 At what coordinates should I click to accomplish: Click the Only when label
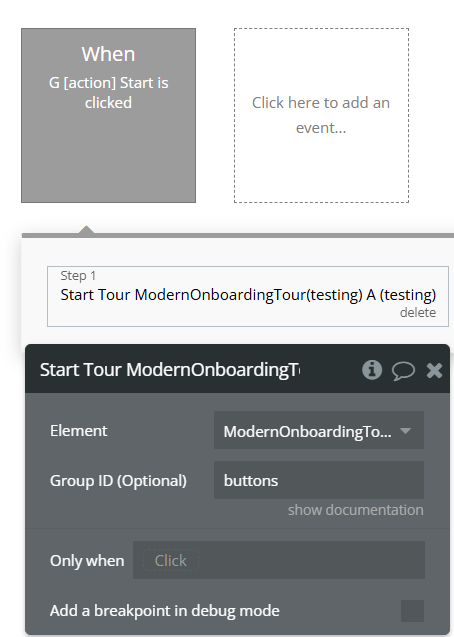point(87,561)
